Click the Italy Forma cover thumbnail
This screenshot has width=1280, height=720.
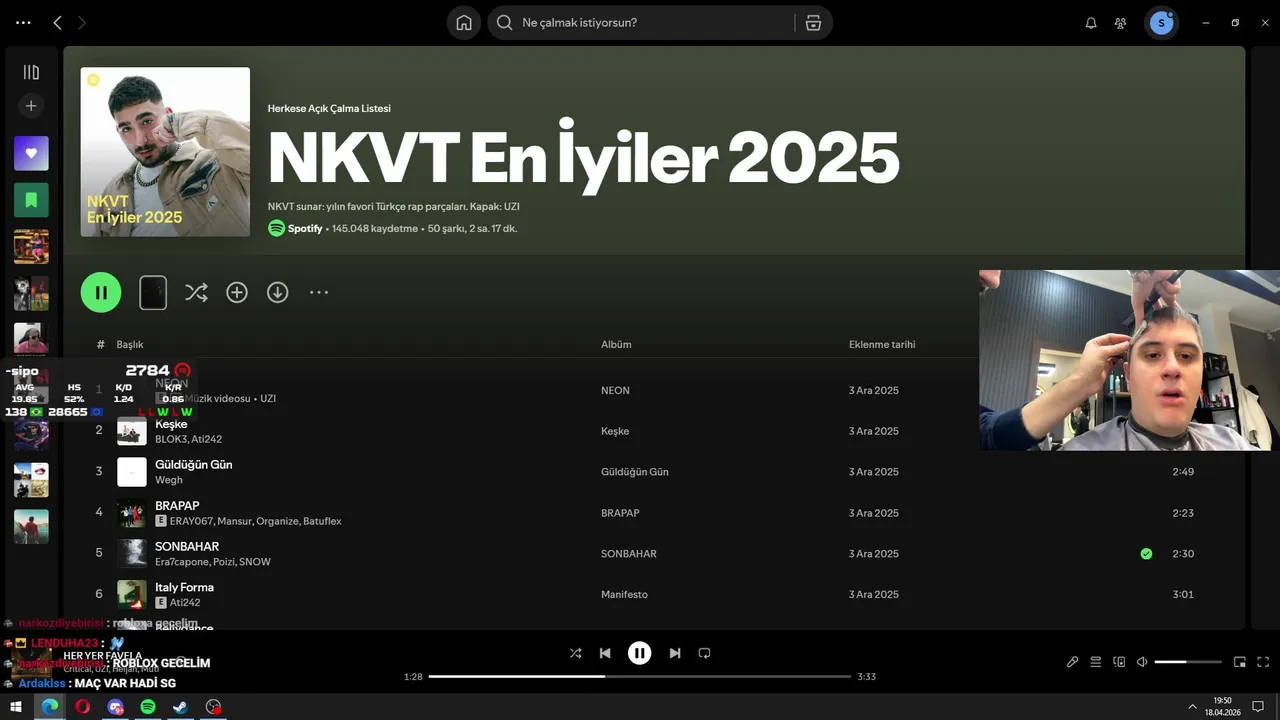tap(132, 595)
